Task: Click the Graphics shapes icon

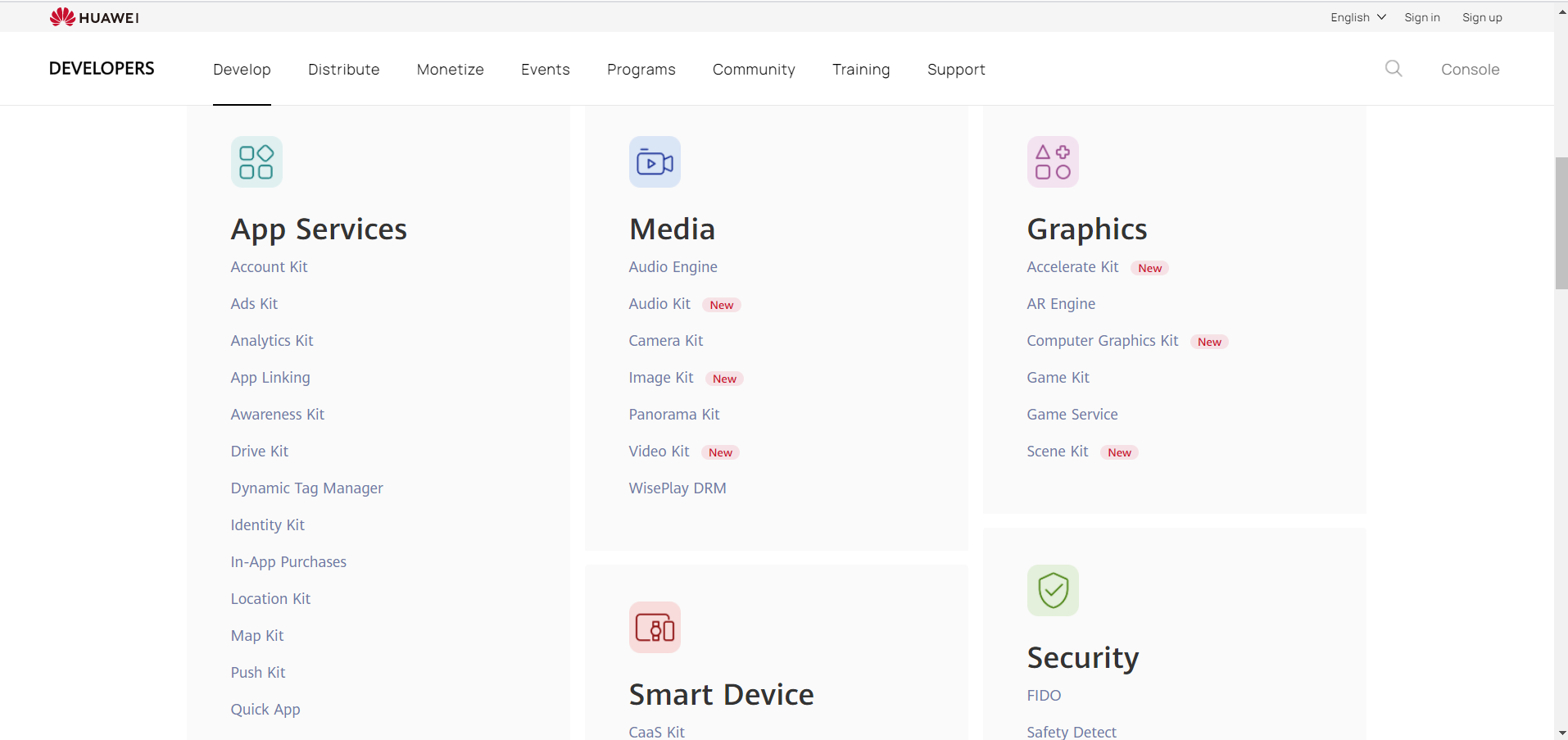Action: 1053,161
